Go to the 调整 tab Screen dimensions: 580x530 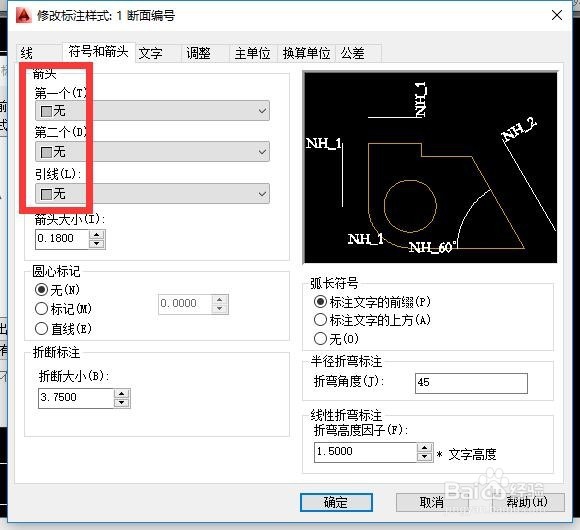(205, 53)
